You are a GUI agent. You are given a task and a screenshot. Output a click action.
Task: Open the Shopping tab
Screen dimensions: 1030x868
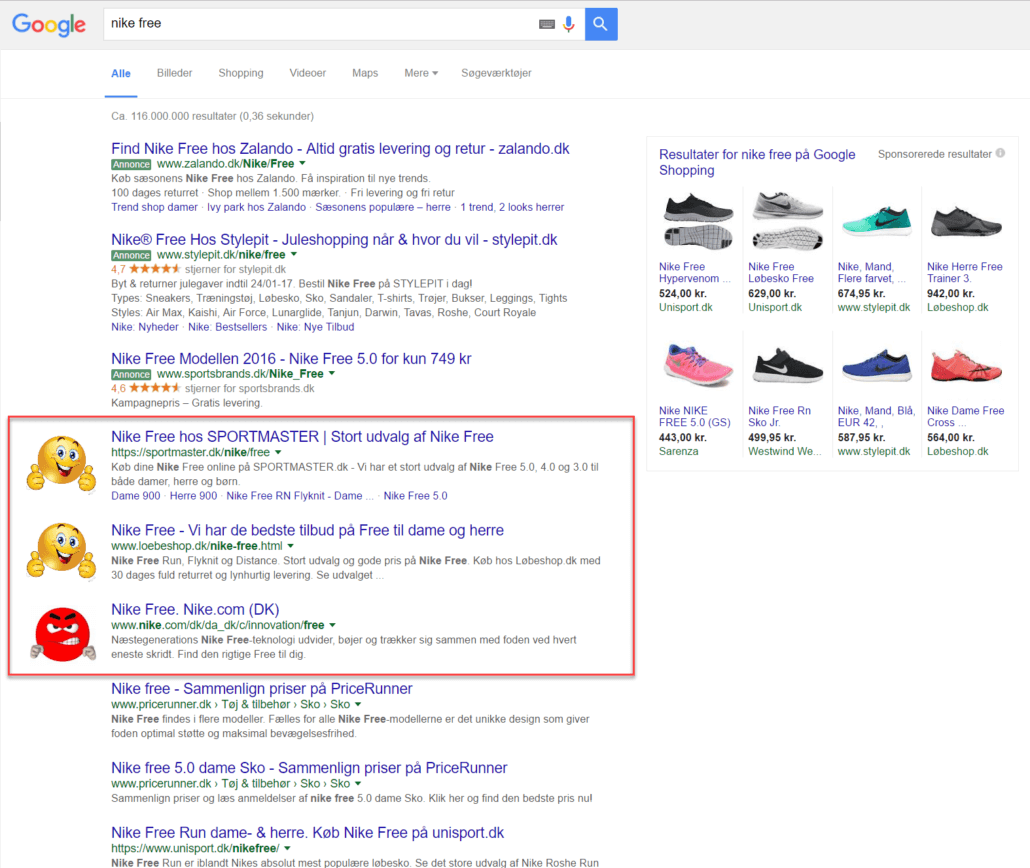coord(240,73)
